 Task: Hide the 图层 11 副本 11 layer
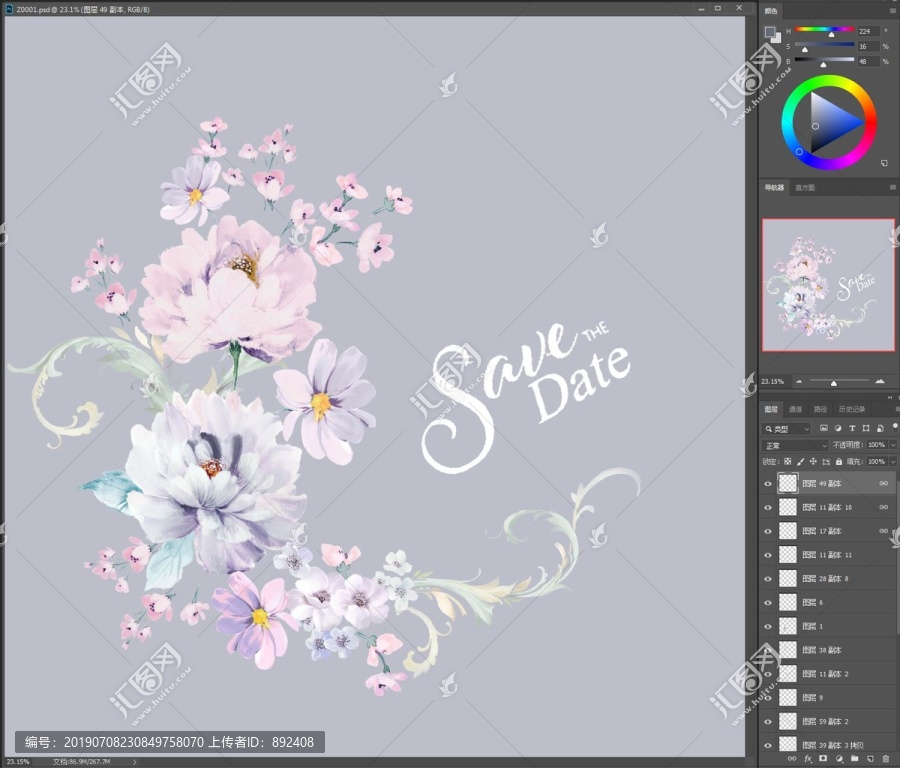768,555
